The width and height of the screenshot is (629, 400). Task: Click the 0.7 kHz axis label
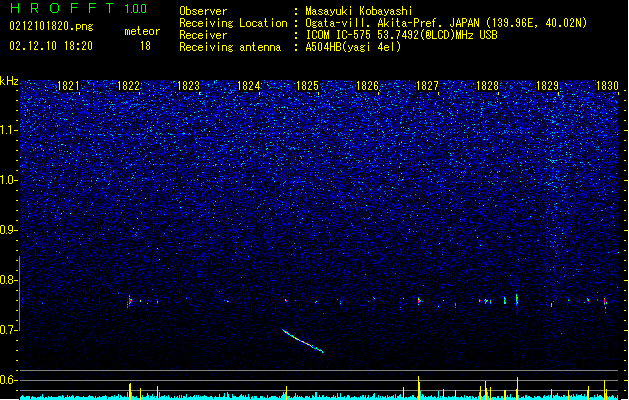[x=8, y=330]
